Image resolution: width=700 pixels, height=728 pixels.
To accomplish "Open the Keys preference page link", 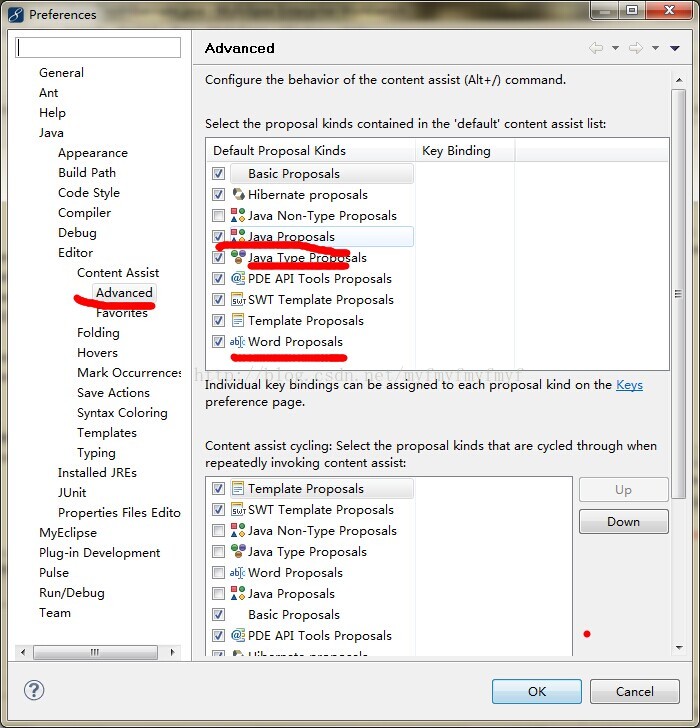I will click(629, 385).
